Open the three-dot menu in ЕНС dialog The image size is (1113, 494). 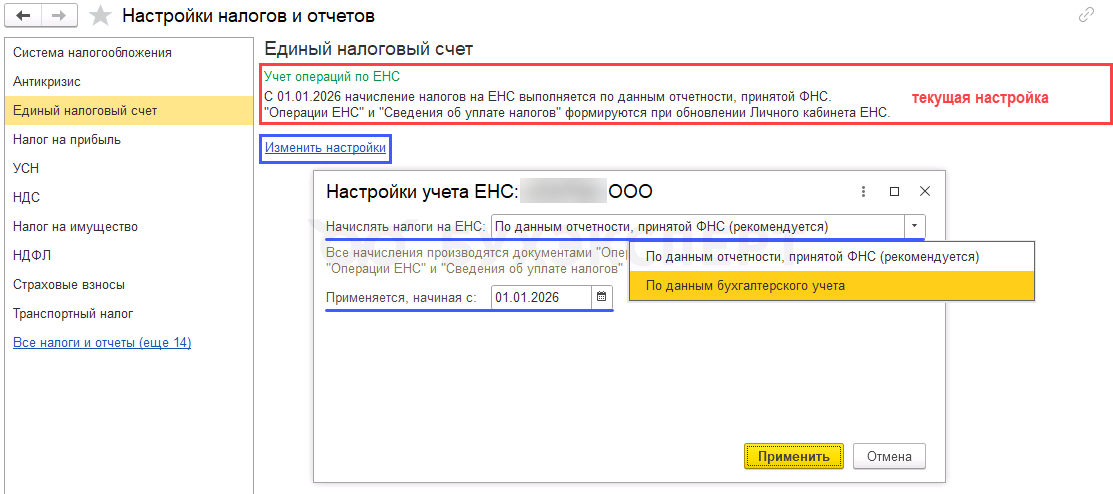[864, 192]
